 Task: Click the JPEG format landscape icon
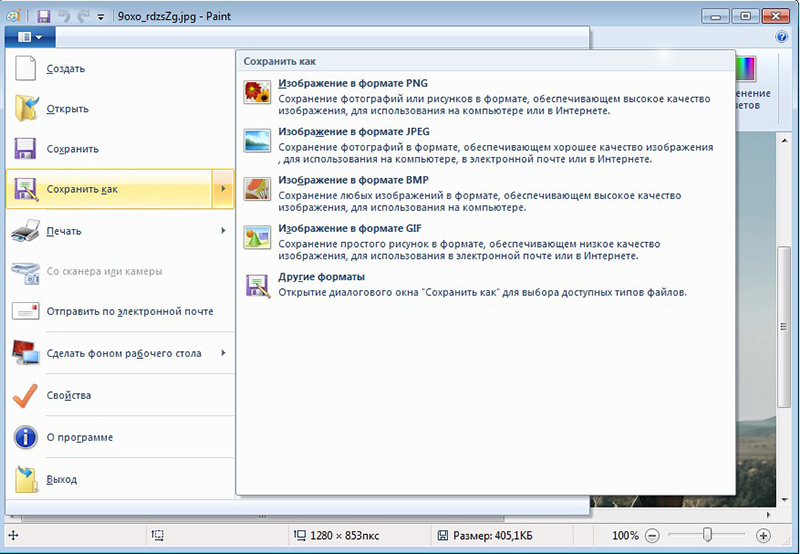pyautogui.click(x=257, y=140)
